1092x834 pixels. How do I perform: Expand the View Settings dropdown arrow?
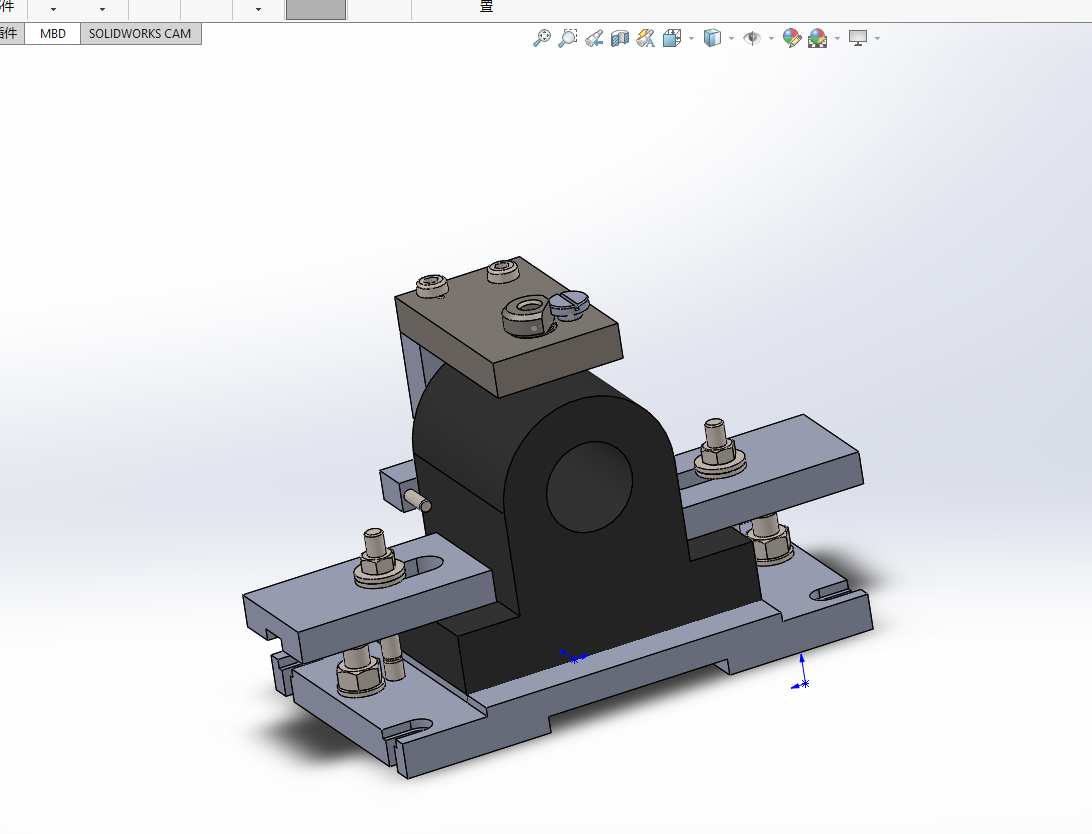click(878, 38)
